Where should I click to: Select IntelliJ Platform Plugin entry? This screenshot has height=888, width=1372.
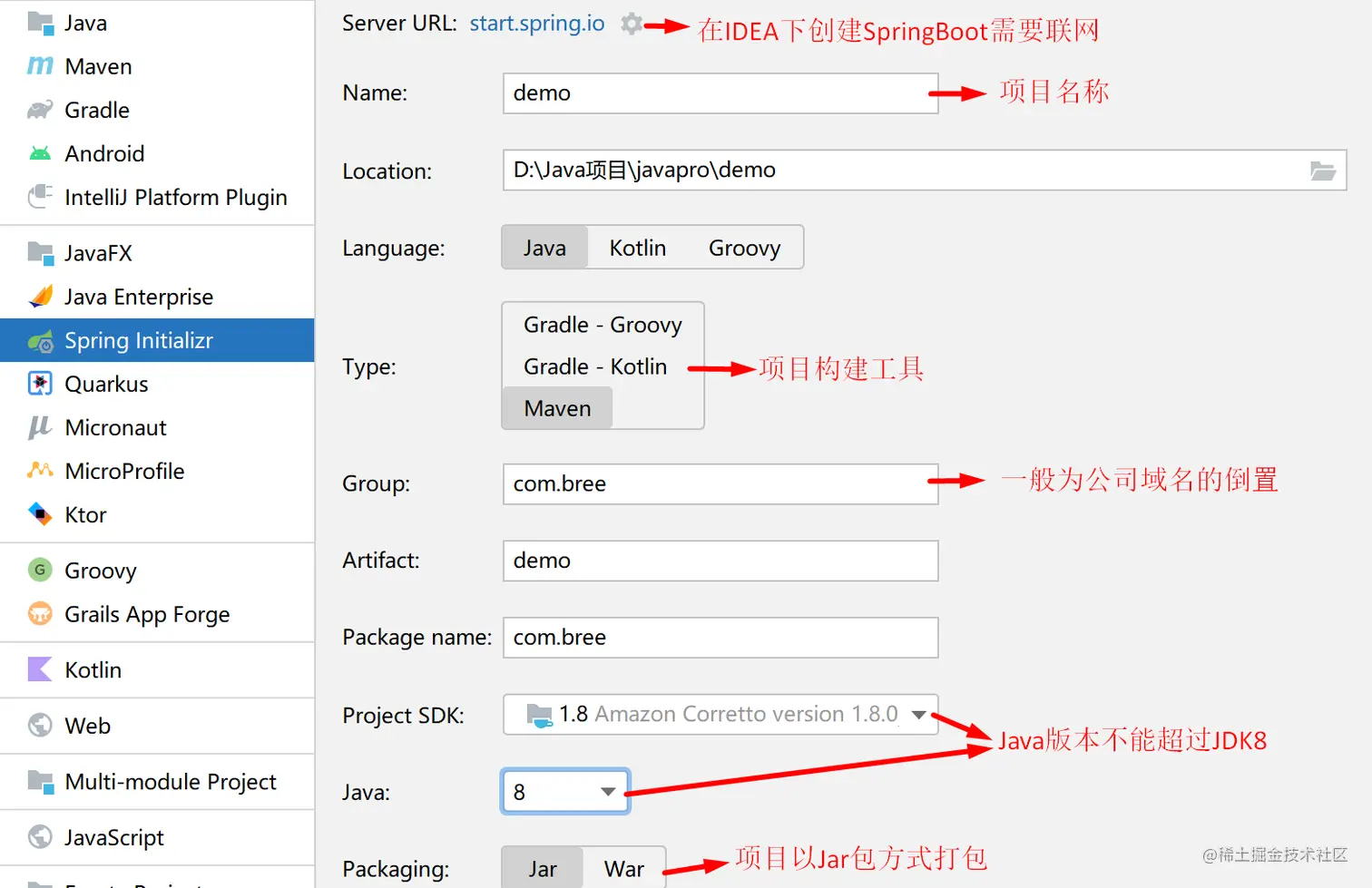click(157, 197)
